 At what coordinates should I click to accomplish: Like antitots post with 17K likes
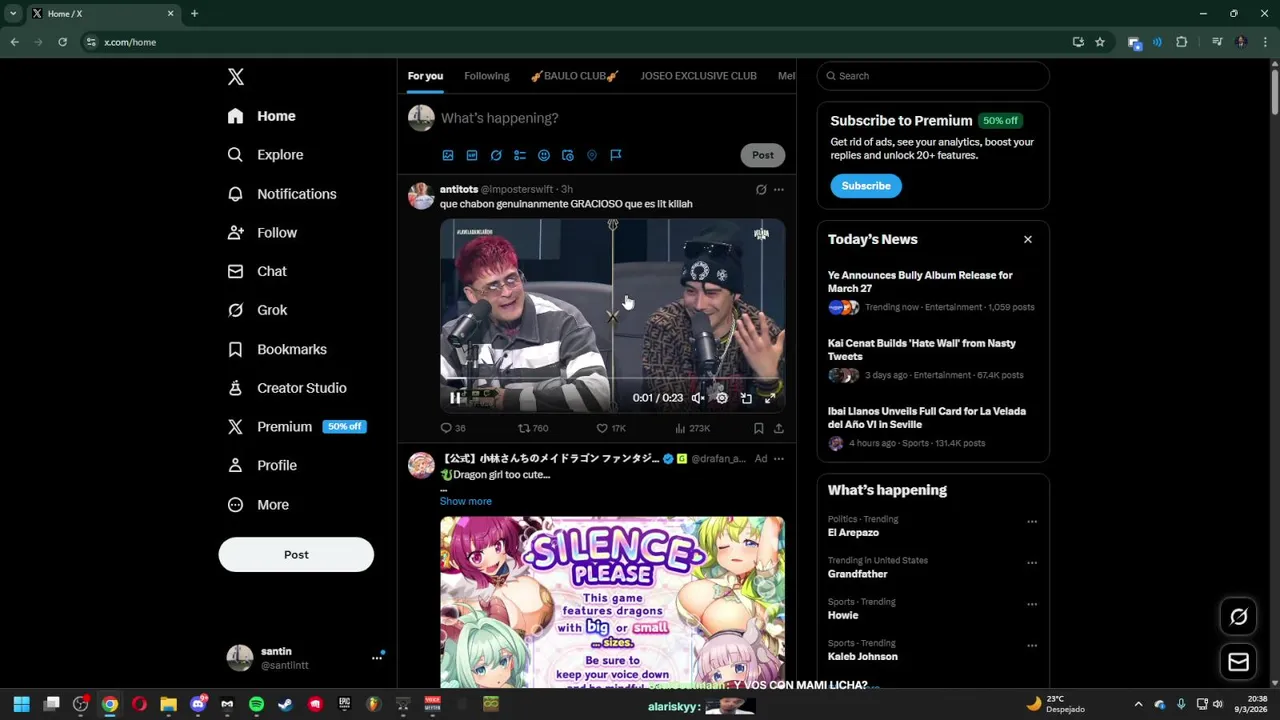611,428
